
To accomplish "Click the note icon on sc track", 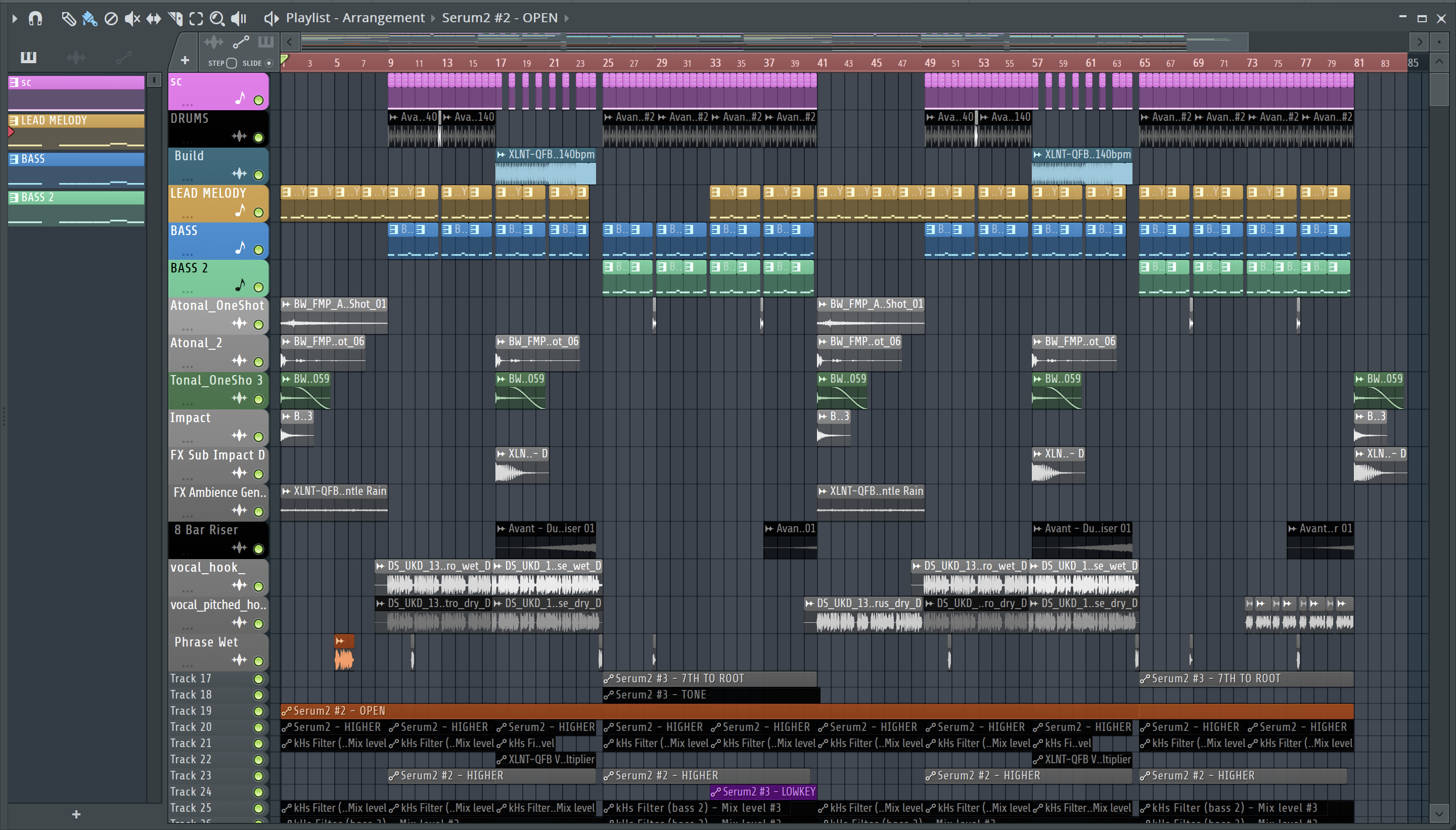I will click(240, 99).
